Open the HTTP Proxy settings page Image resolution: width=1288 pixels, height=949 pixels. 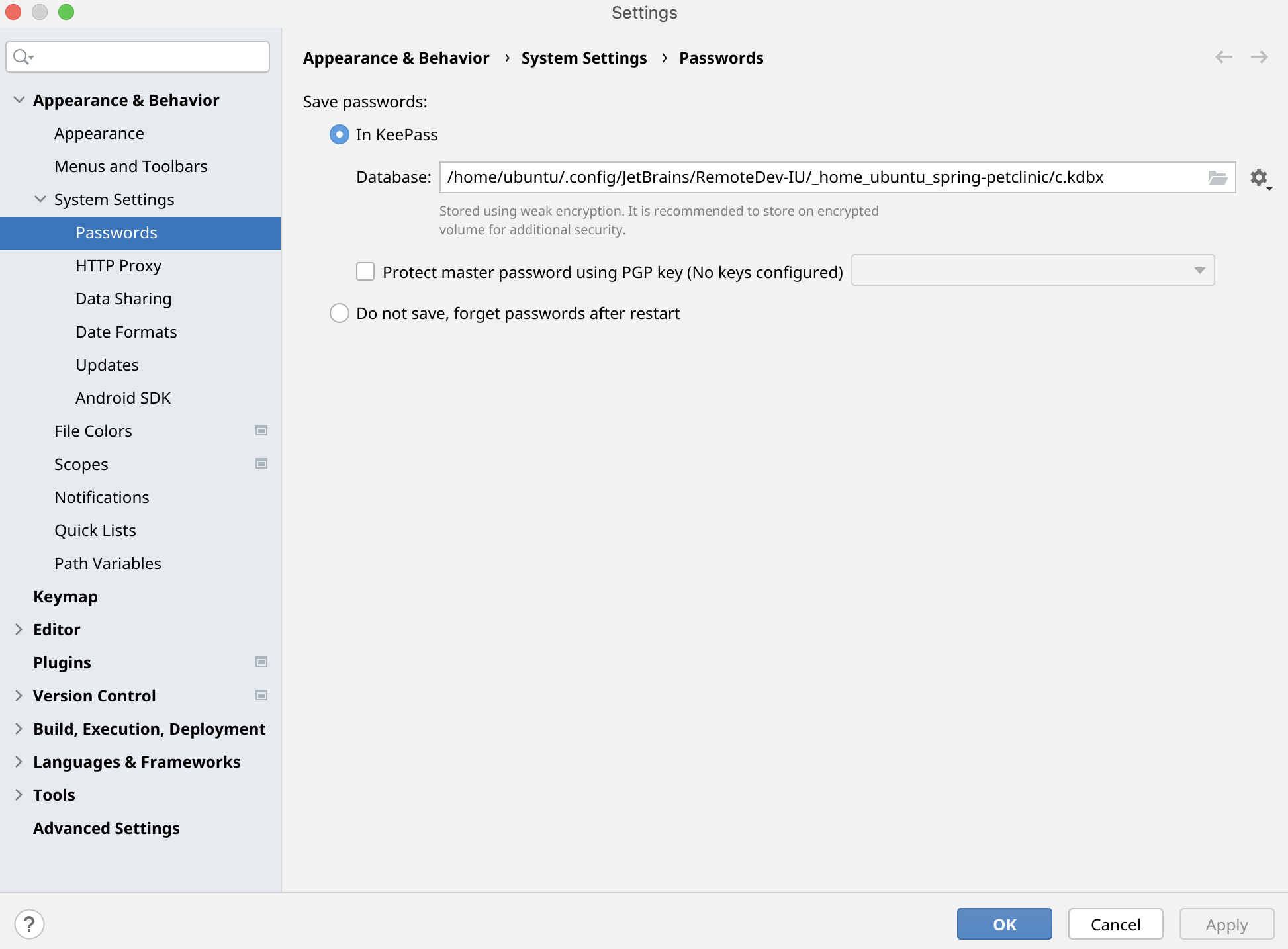[118, 265]
